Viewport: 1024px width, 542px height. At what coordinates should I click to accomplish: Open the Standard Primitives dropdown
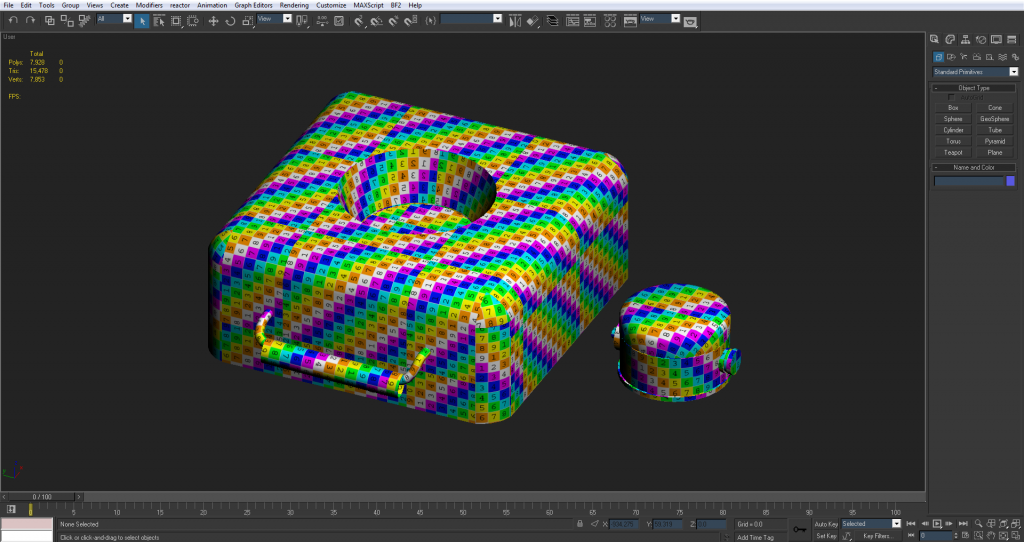pos(975,72)
